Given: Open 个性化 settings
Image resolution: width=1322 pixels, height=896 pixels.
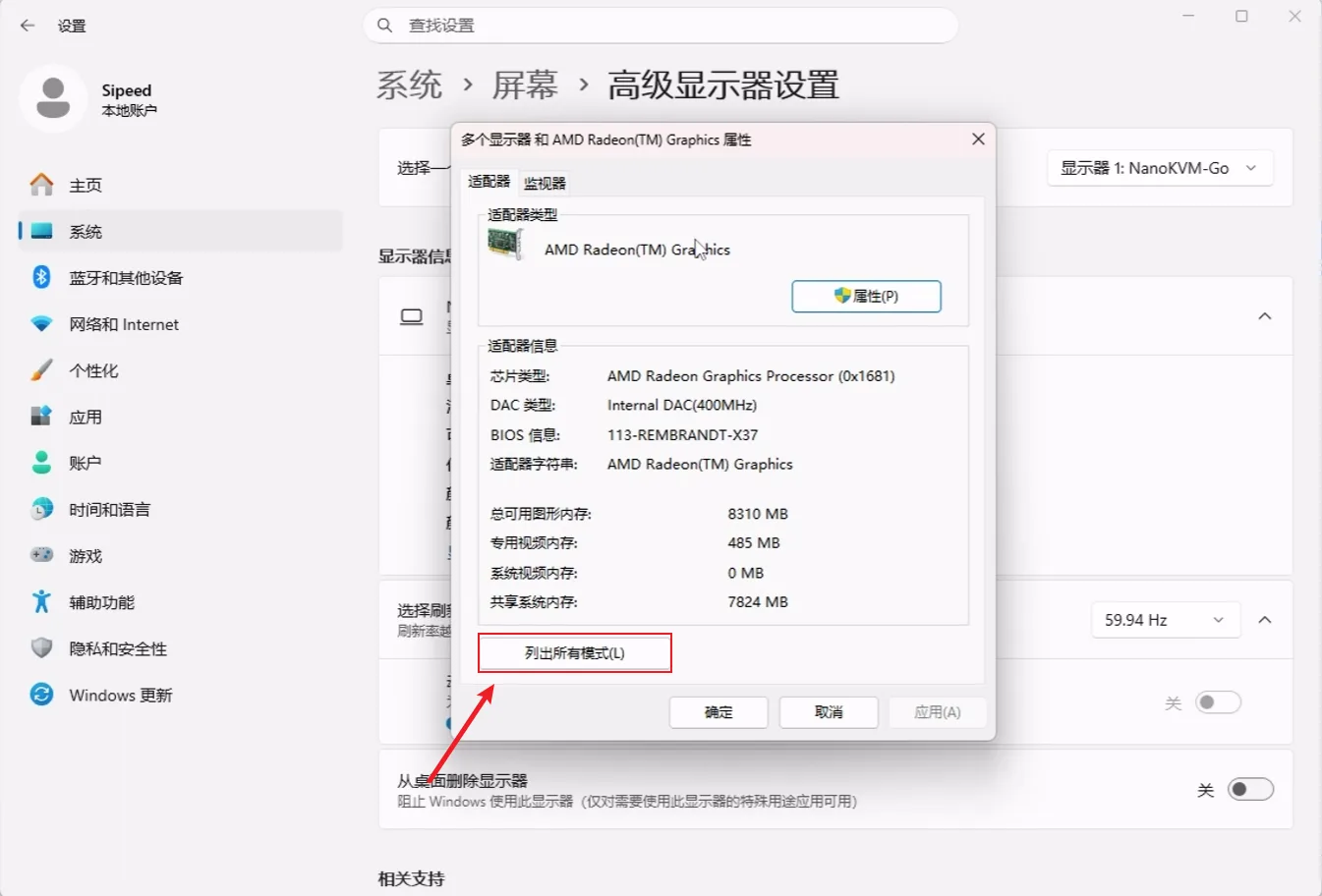Looking at the screenshot, I should click(x=180, y=370).
